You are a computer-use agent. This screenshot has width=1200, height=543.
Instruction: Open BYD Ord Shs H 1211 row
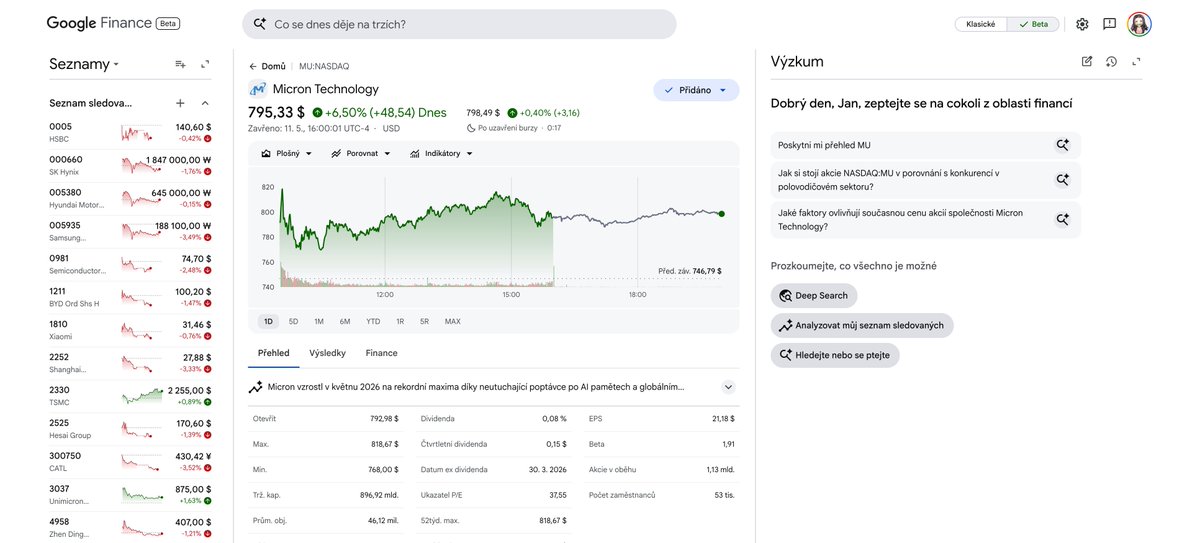pyautogui.click(x=130, y=297)
